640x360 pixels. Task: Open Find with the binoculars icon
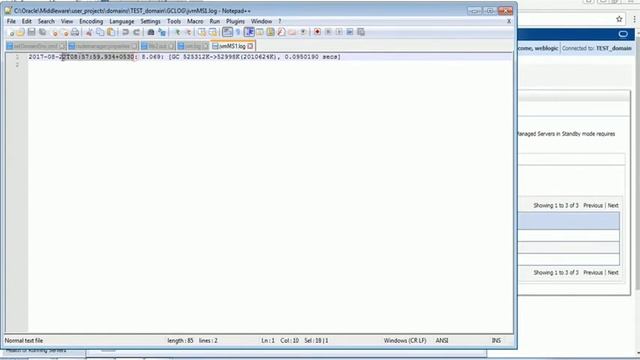pyautogui.click(x=151, y=32)
